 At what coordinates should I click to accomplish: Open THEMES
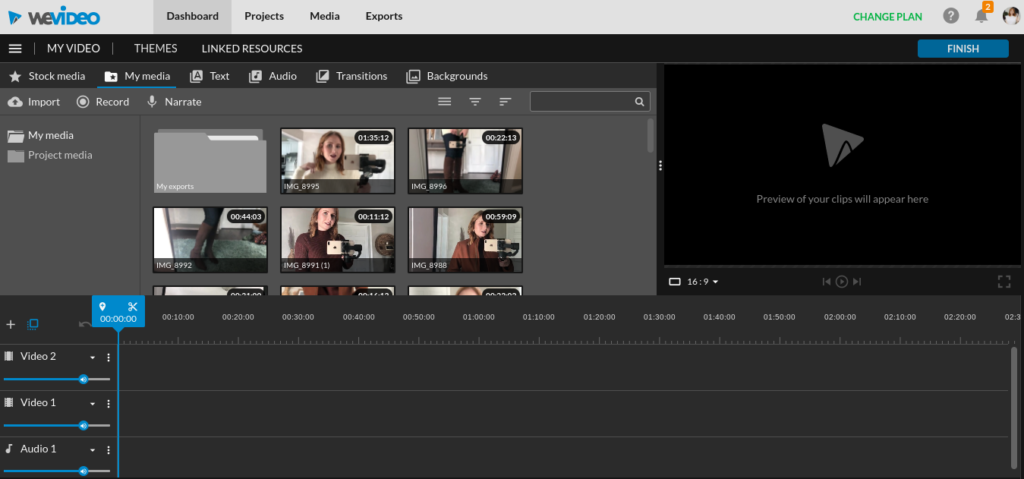[155, 49]
